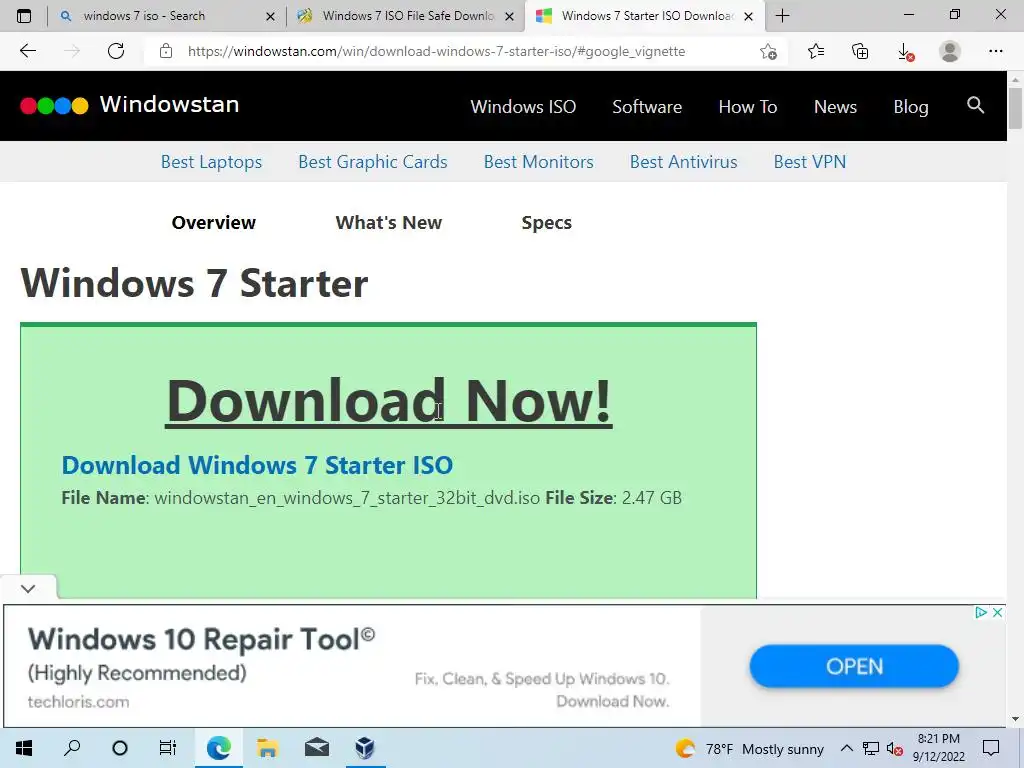1024x768 pixels.
Task: Open the Mail app on taskbar
Action: [x=317, y=748]
